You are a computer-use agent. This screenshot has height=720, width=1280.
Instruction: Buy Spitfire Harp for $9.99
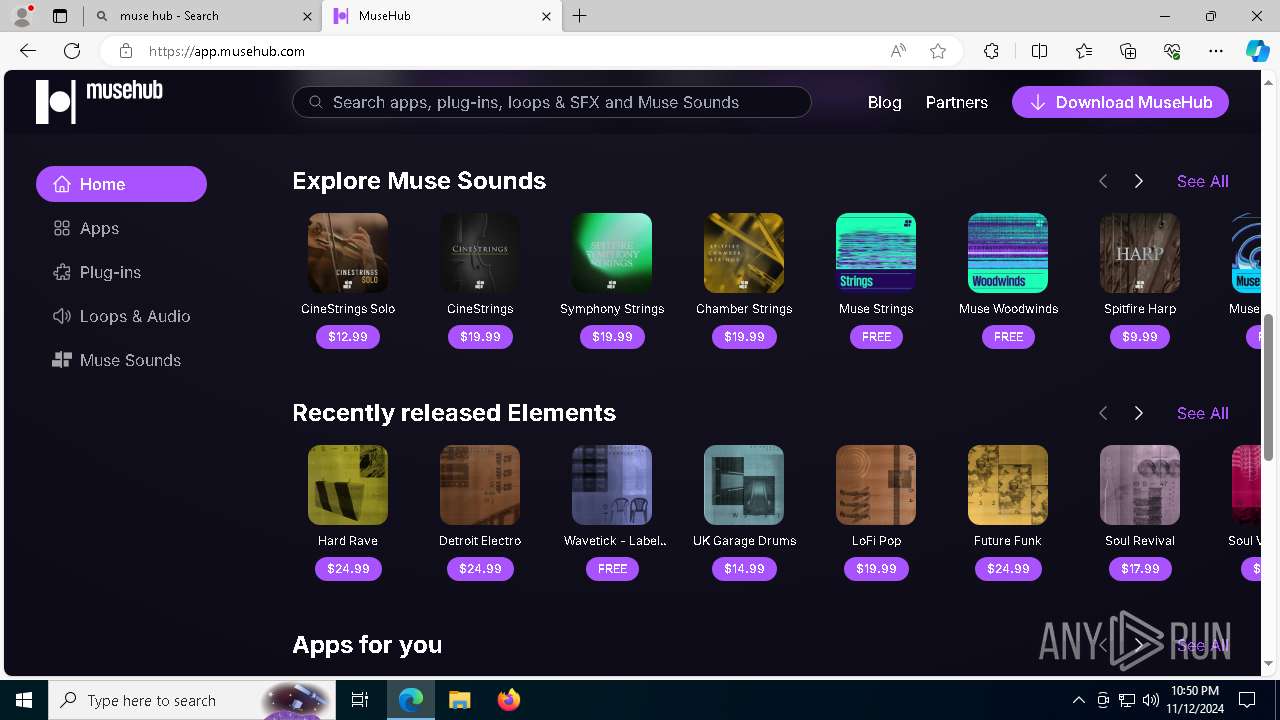pos(1140,337)
